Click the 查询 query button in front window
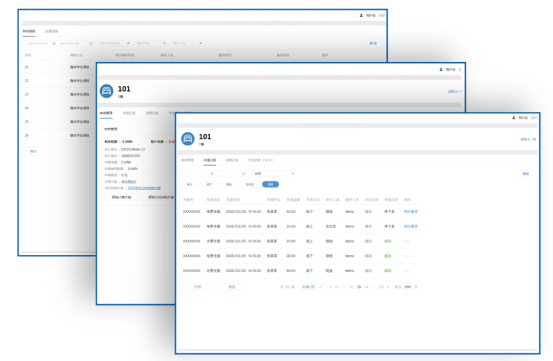 click(525, 174)
